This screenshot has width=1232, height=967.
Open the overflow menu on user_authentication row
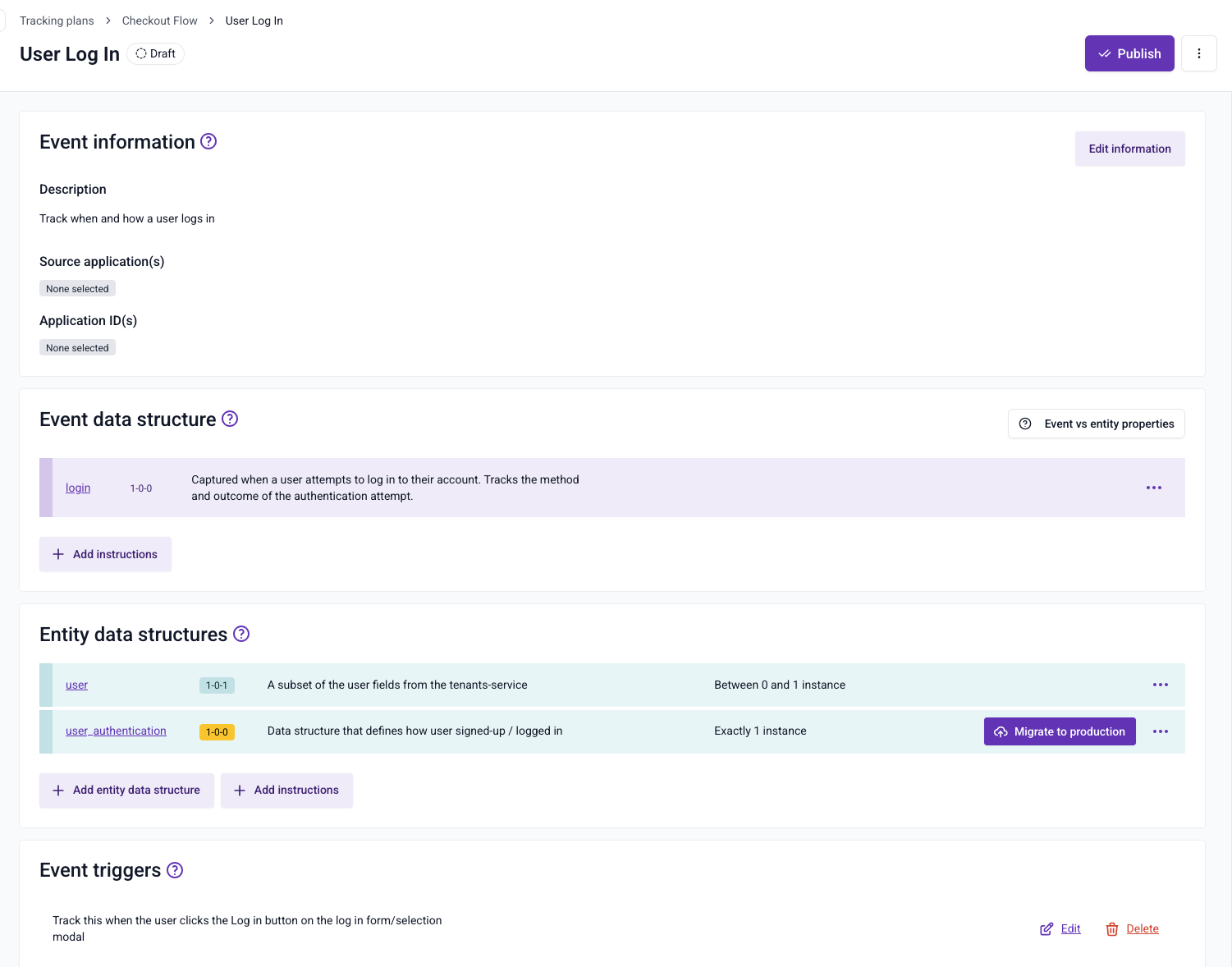coord(1160,731)
